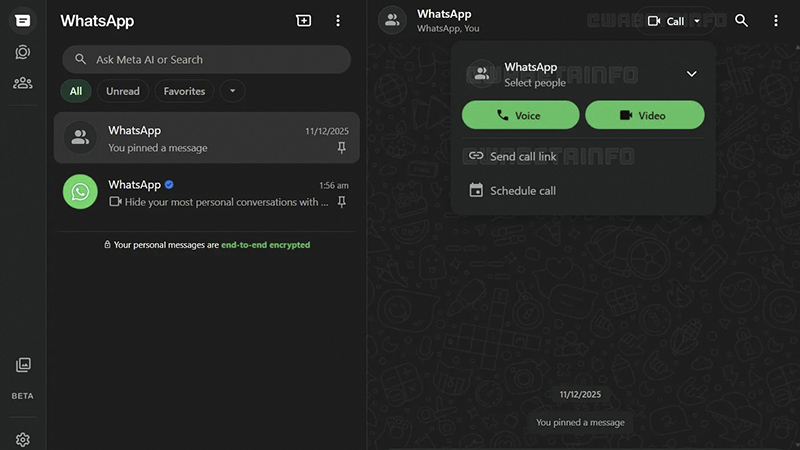Screen dimensions: 800x450
Task: Click 11/12/2025 date chip in conversation
Action: tap(580, 394)
